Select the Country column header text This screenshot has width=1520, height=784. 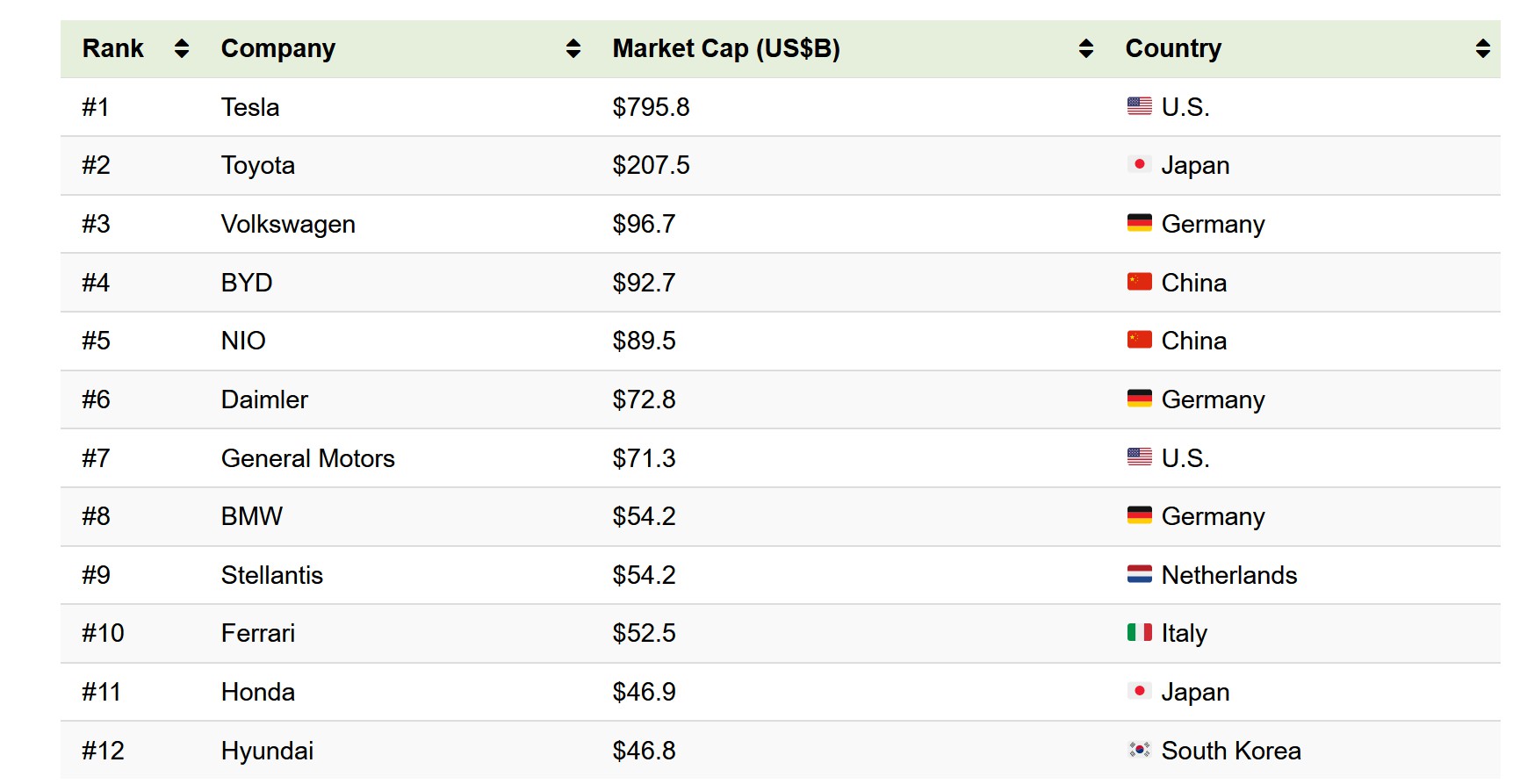pyautogui.click(x=1173, y=49)
